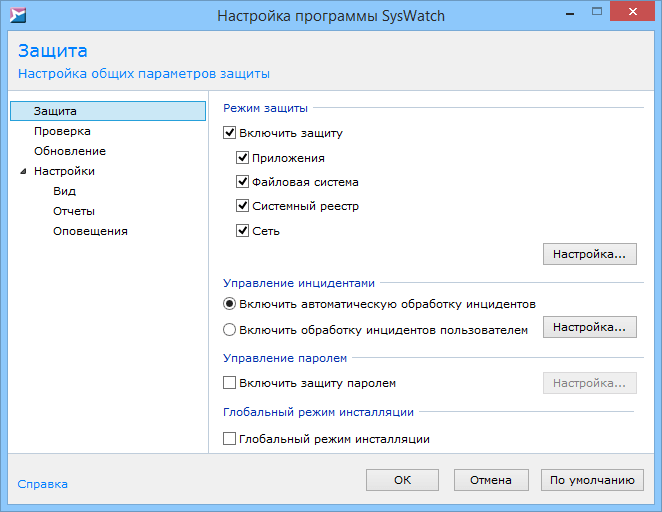Image resolution: width=662 pixels, height=512 pixels.
Task: Go to the Обновление section
Action: tap(69, 151)
